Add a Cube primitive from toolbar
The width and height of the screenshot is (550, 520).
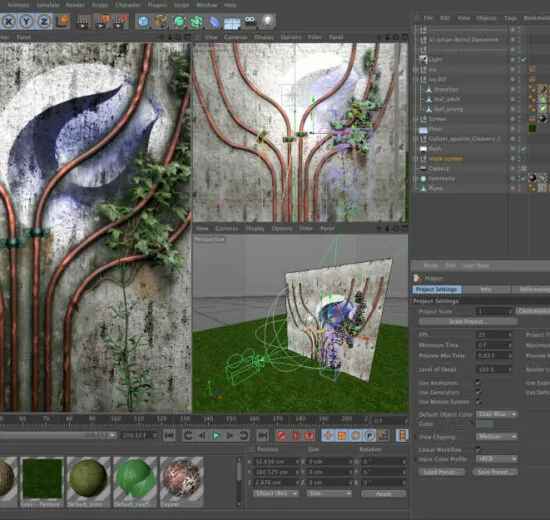click(x=143, y=22)
